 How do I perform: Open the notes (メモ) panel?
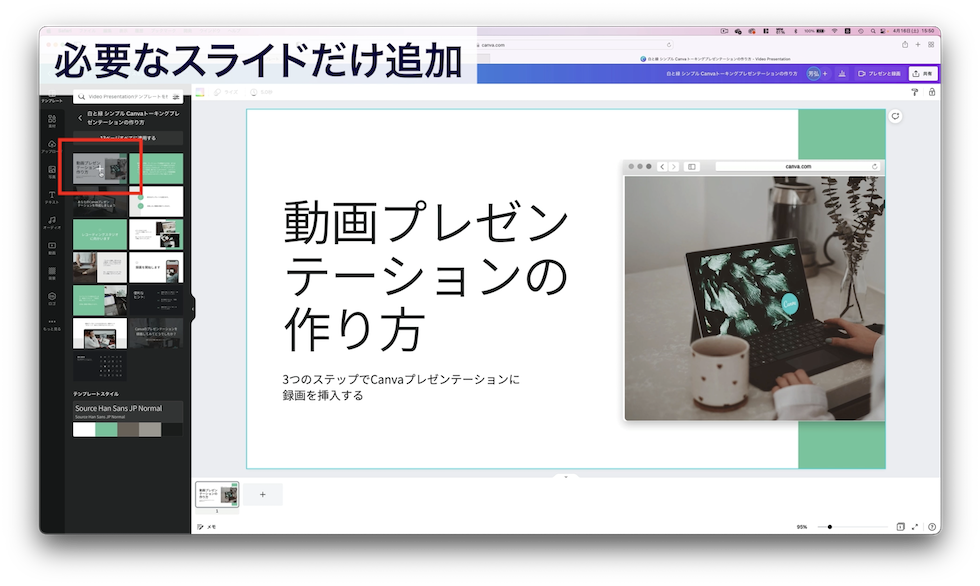207,527
